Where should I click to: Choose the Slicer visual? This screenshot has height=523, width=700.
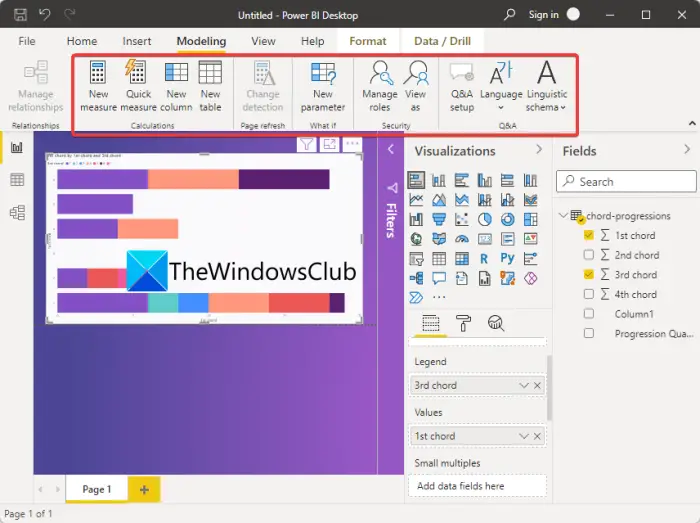[x=416, y=259]
